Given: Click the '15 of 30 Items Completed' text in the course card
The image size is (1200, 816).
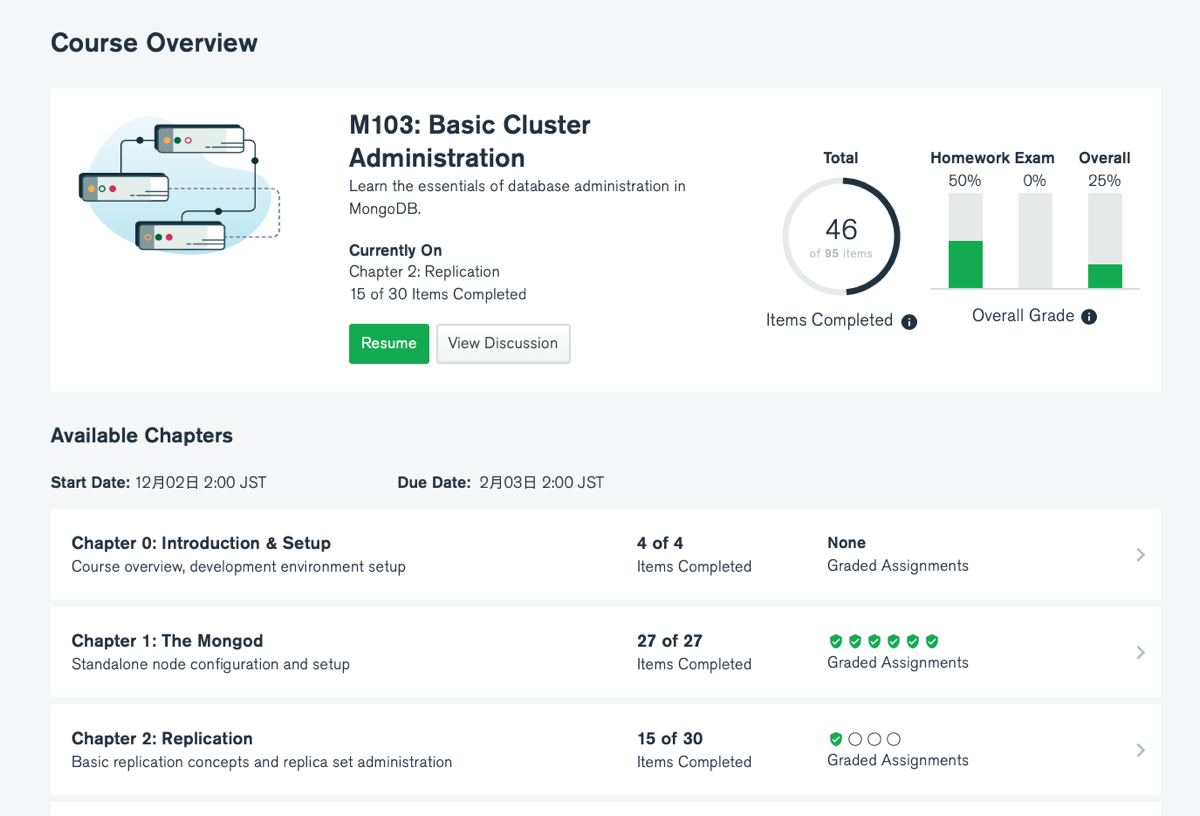Looking at the screenshot, I should coord(438,294).
